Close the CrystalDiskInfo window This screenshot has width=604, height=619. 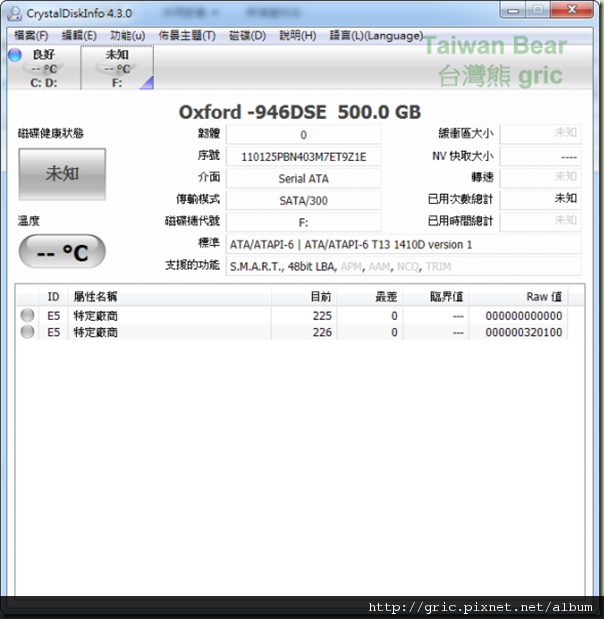(x=572, y=9)
